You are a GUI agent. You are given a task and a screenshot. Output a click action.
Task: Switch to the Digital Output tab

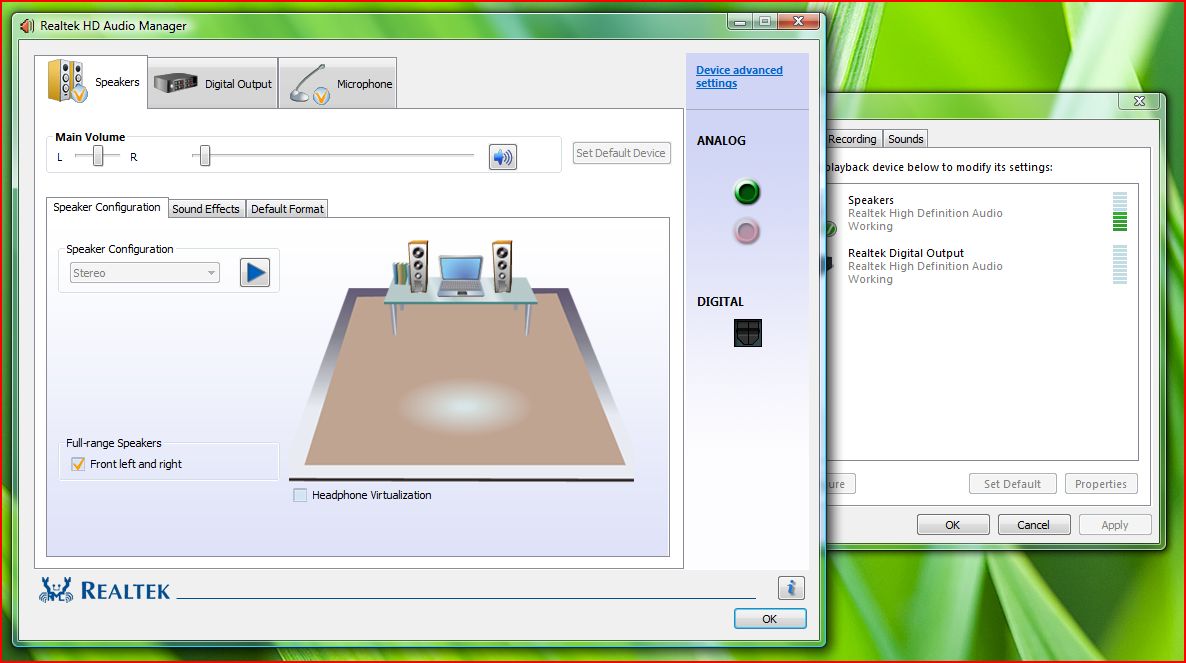(x=213, y=84)
